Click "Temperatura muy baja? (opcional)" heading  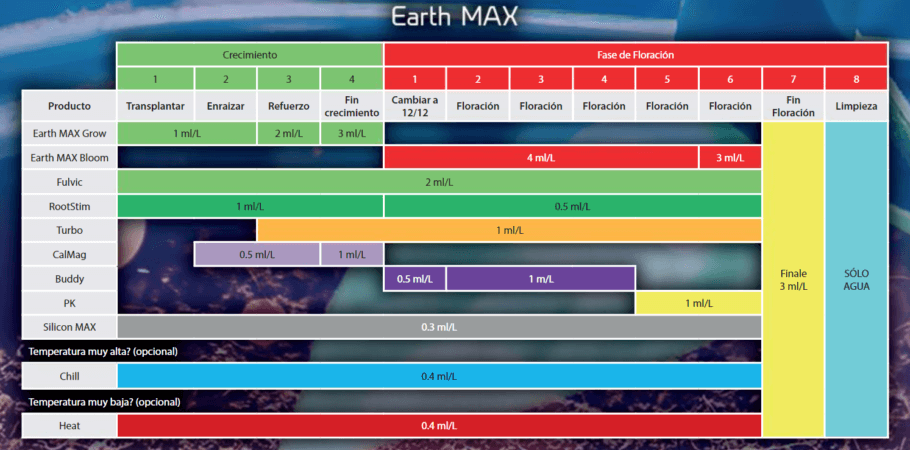[104, 401]
